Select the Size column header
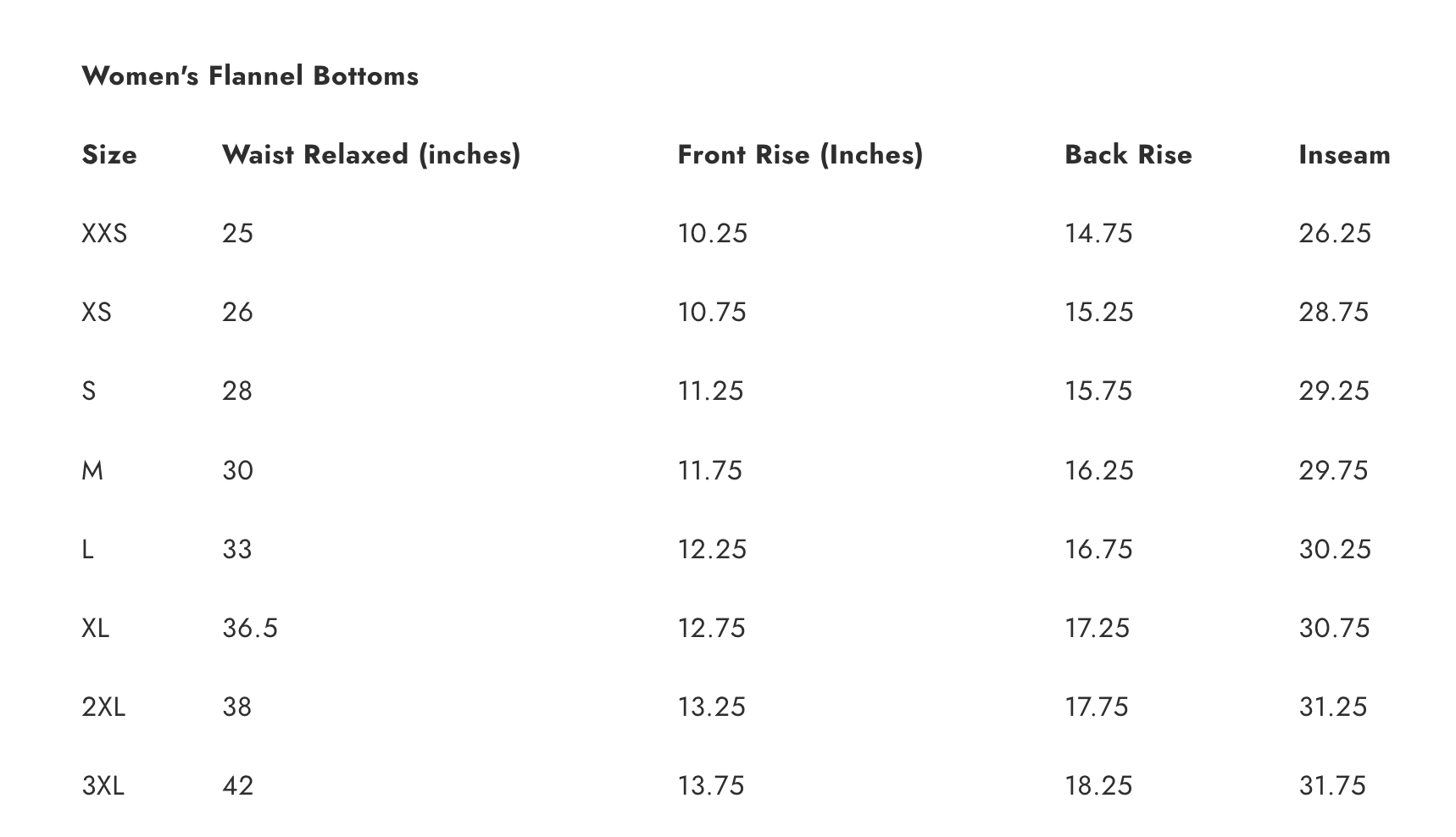This screenshot has height=837, width=1456. point(109,155)
